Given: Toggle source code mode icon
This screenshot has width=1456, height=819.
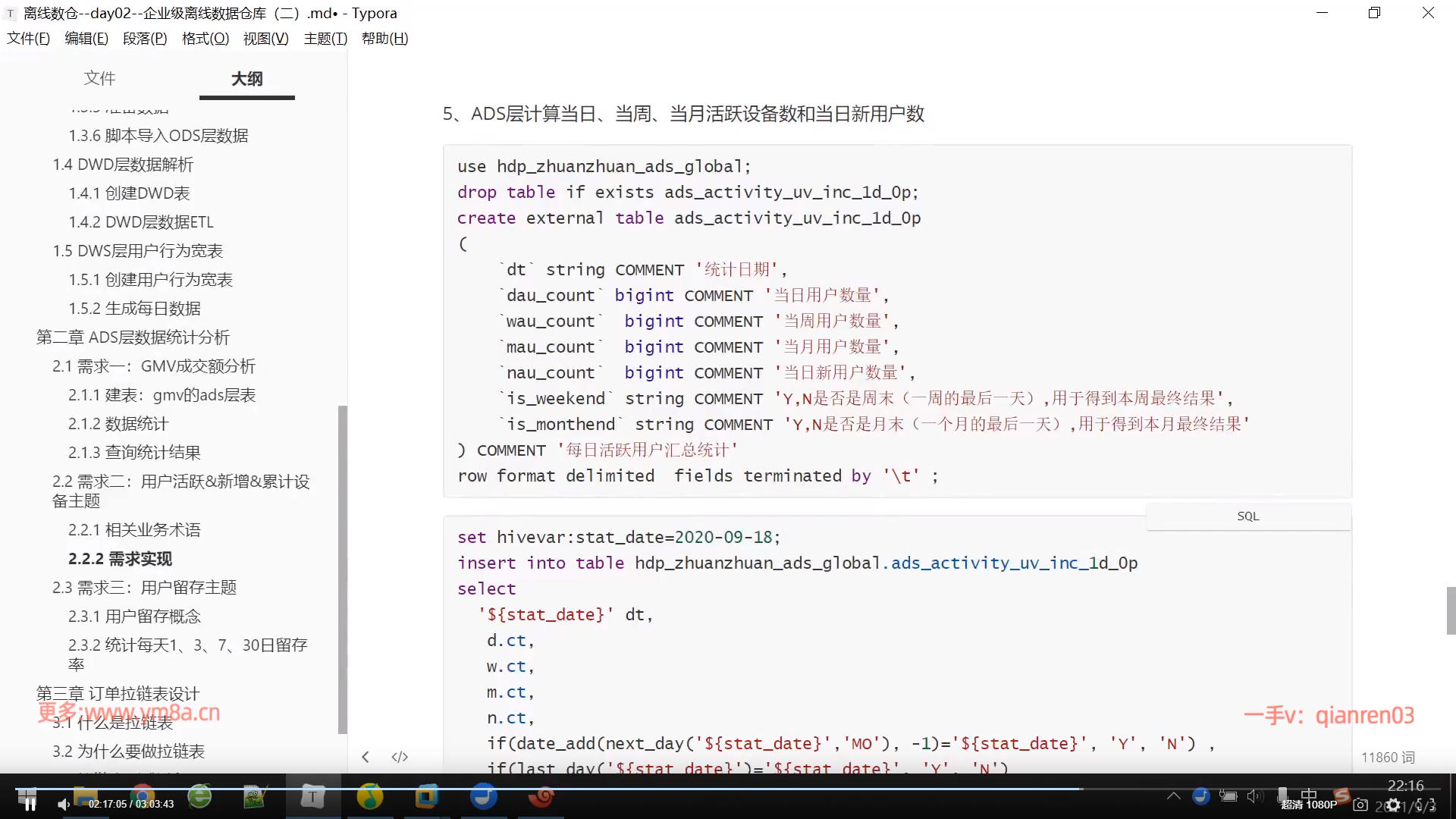Looking at the screenshot, I should click(x=400, y=757).
